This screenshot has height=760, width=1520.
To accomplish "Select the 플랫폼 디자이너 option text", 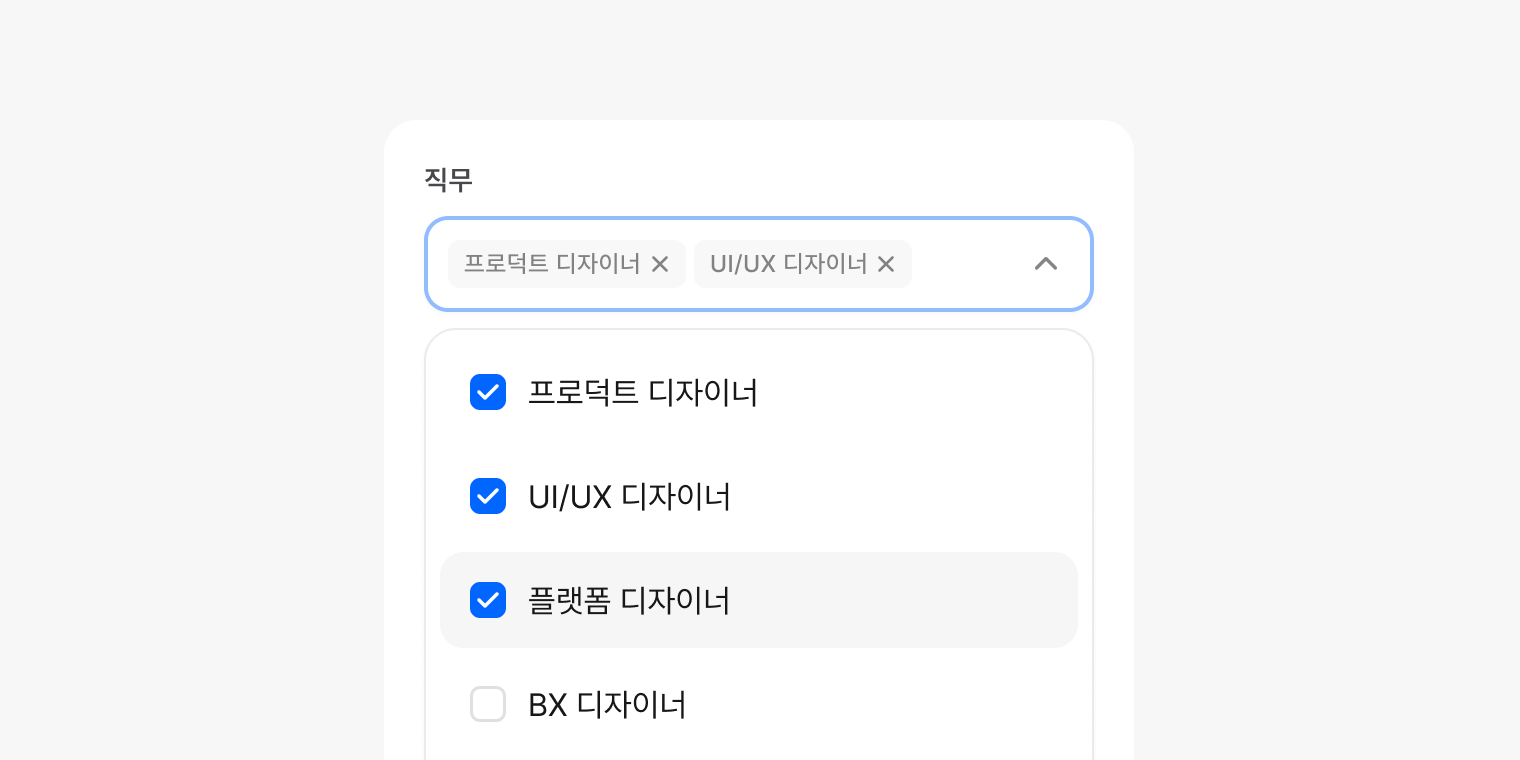I will pyautogui.click(x=629, y=600).
